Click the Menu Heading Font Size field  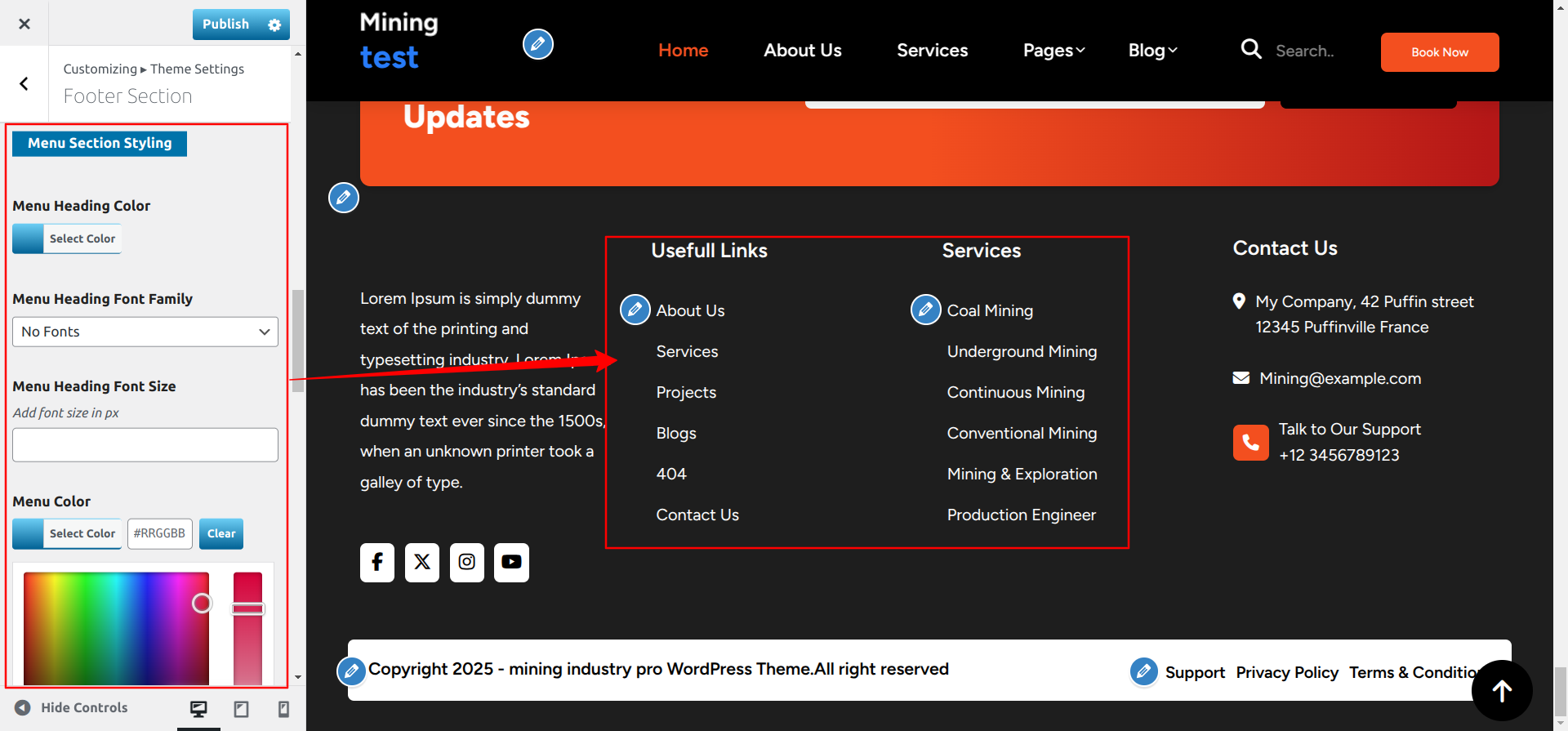145,445
